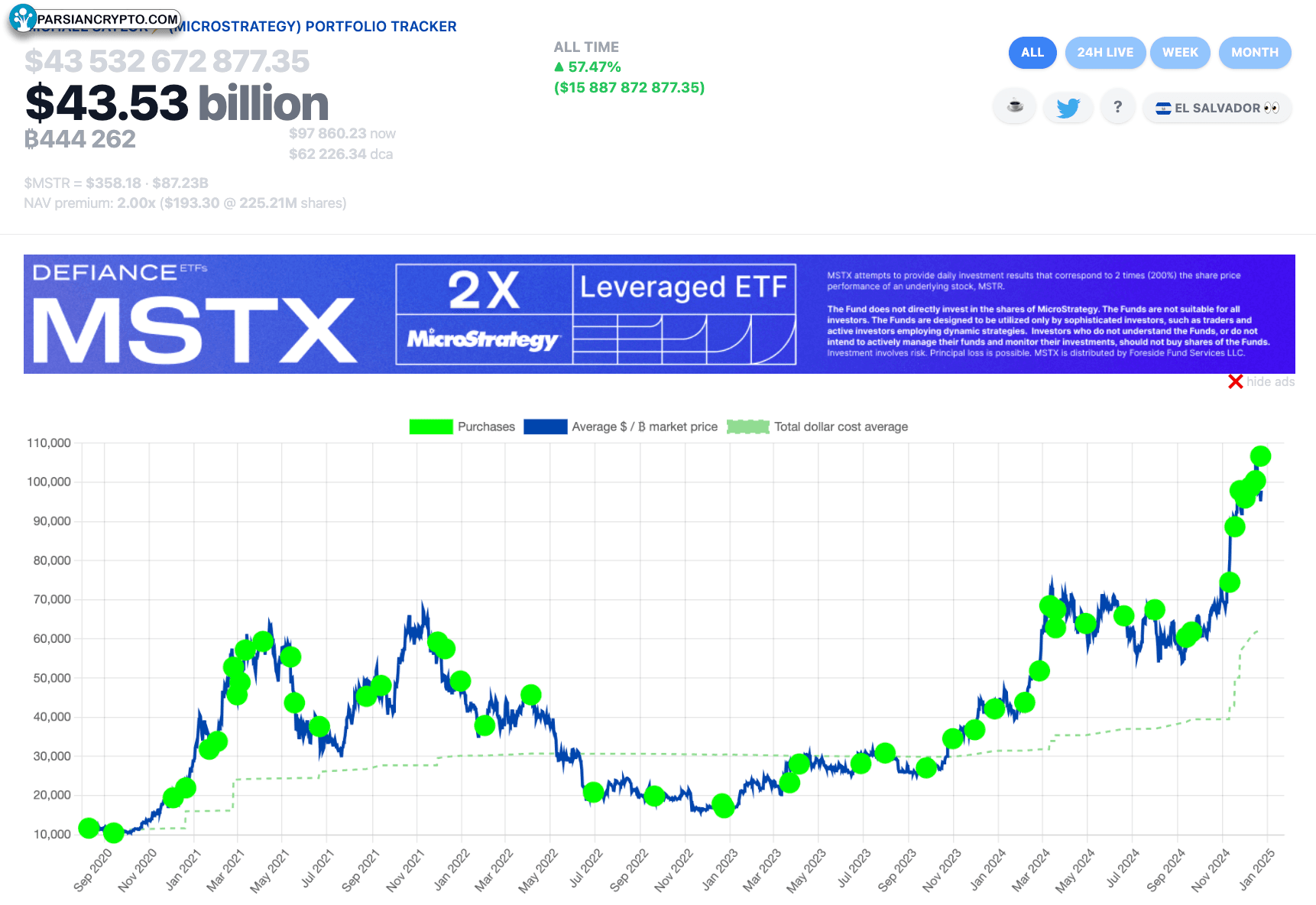Click Total dollar cost average legend label
This screenshot has width=1316, height=905.
841,427
